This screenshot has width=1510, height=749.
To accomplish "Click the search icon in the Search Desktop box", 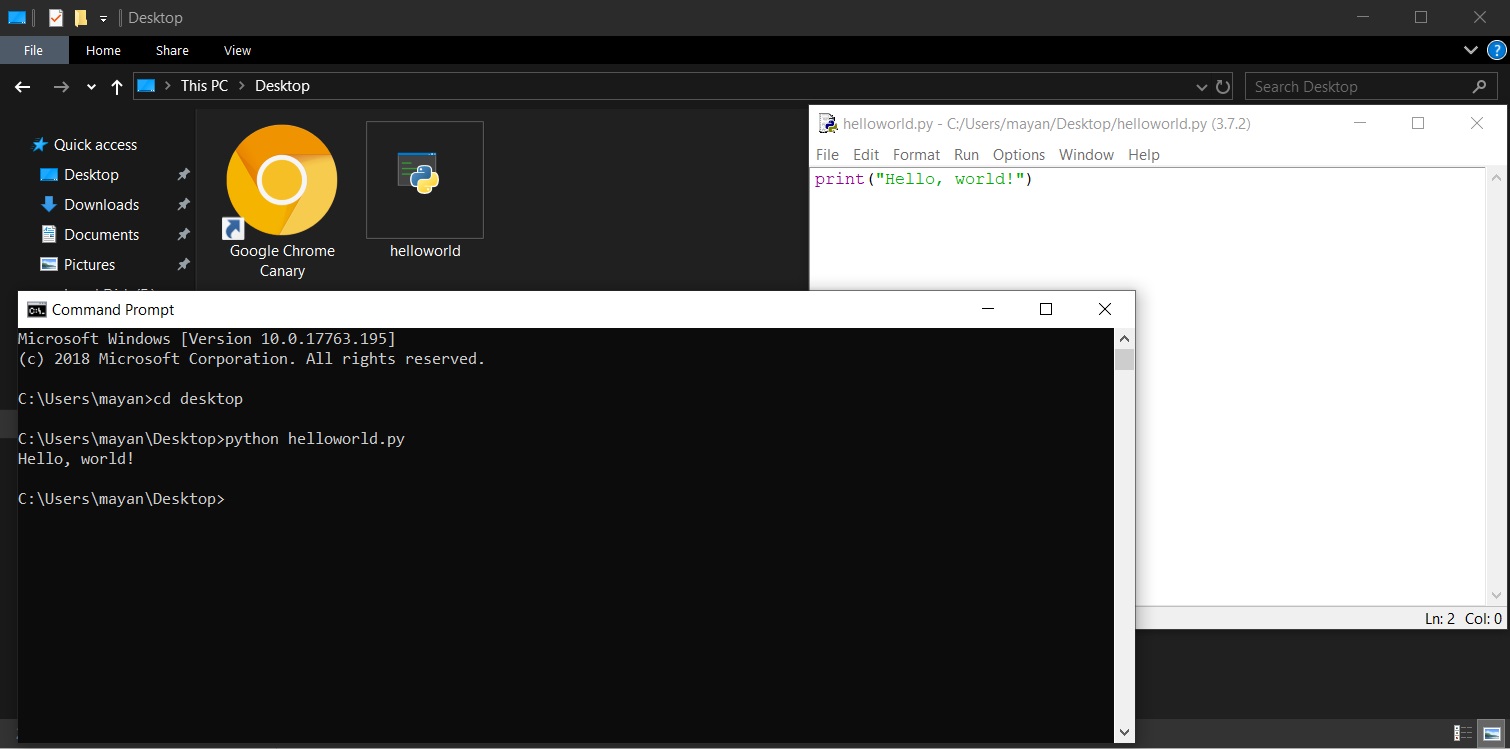I will (x=1479, y=86).
